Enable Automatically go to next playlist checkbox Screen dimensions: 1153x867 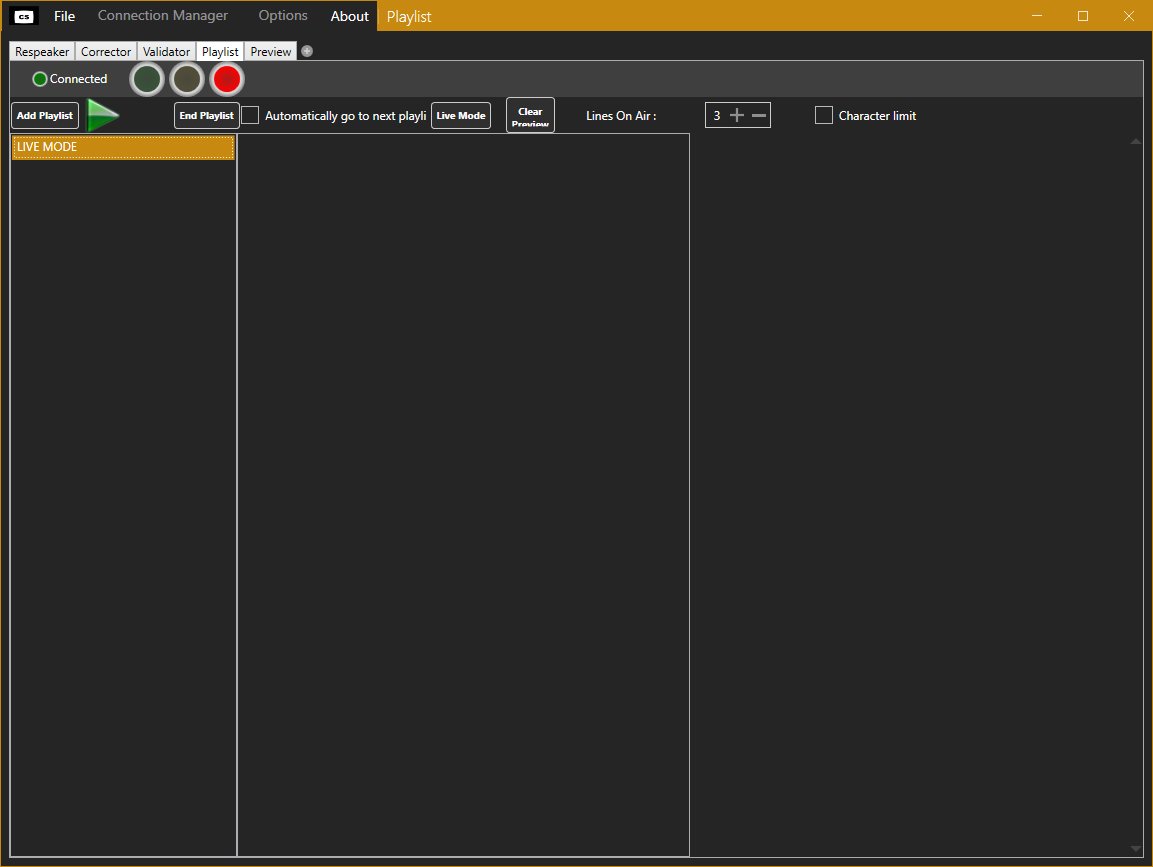pyautogui.click(x=250, y=116)
